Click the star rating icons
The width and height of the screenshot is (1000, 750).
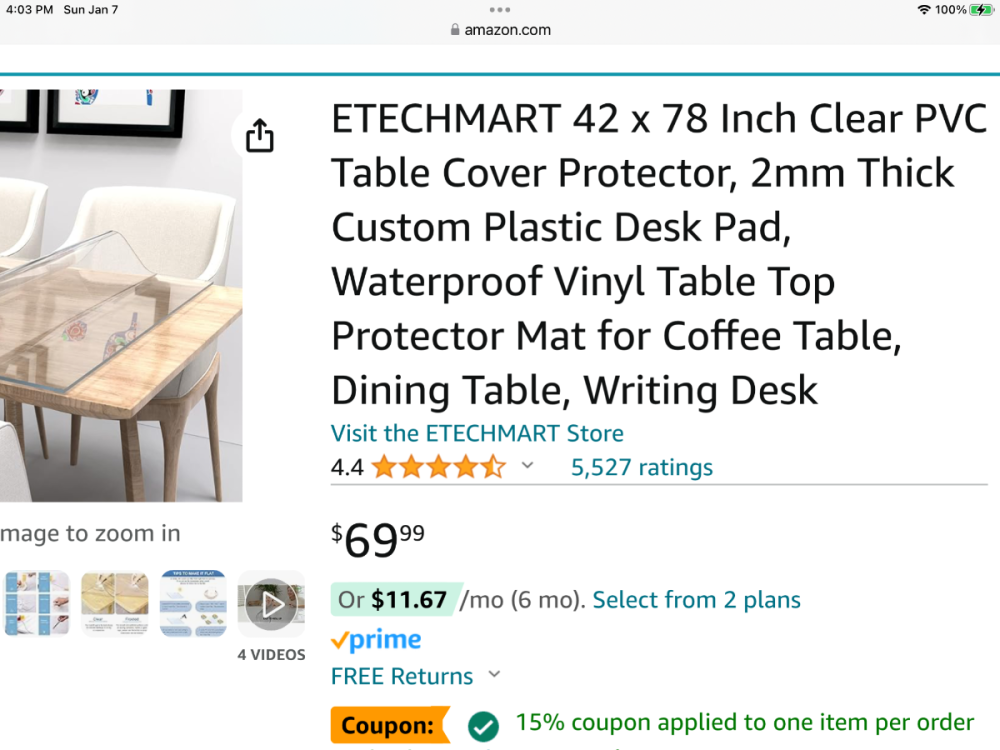pos(439,467)
